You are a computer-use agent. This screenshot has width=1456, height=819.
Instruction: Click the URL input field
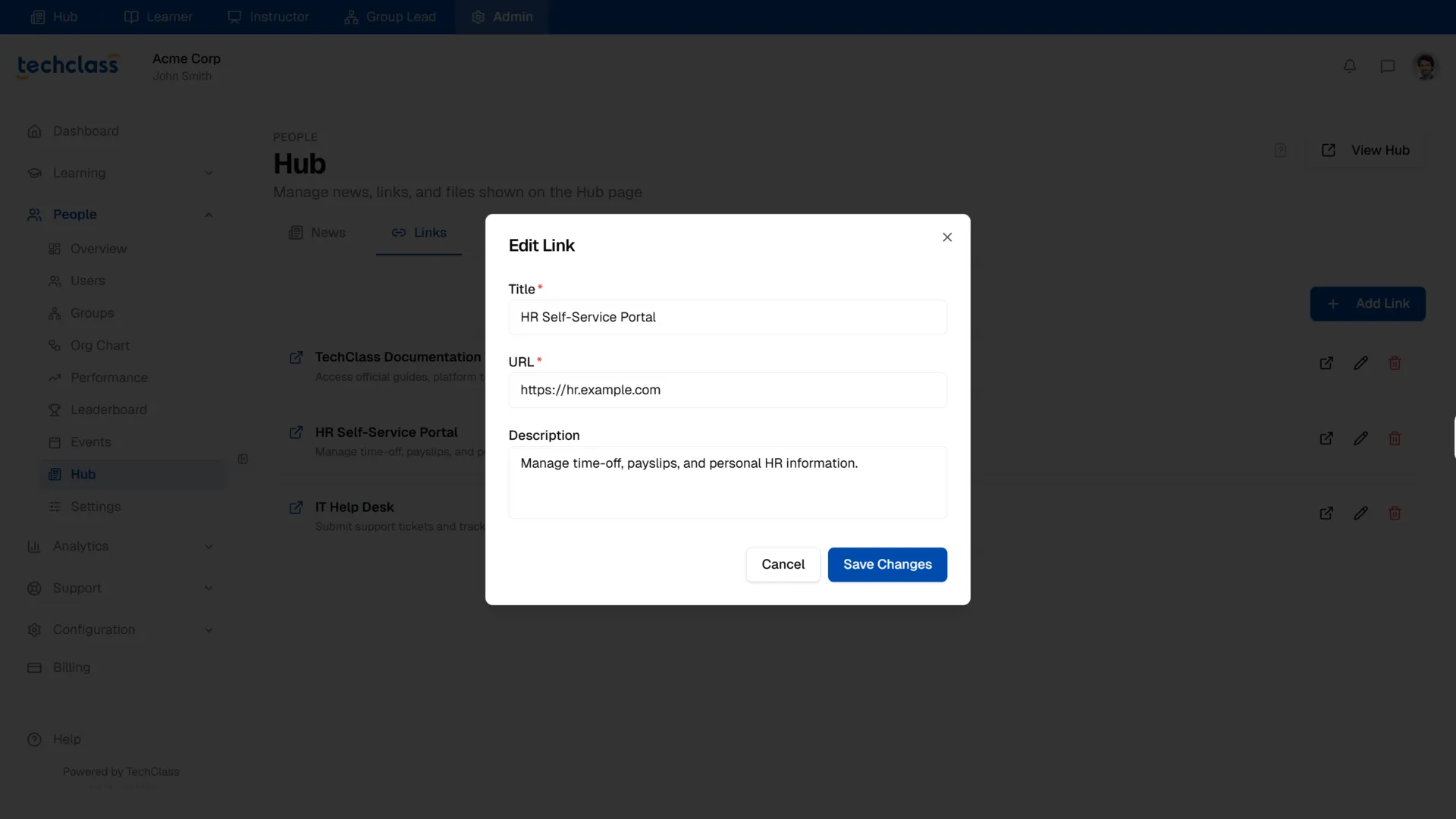coord(727,390)
